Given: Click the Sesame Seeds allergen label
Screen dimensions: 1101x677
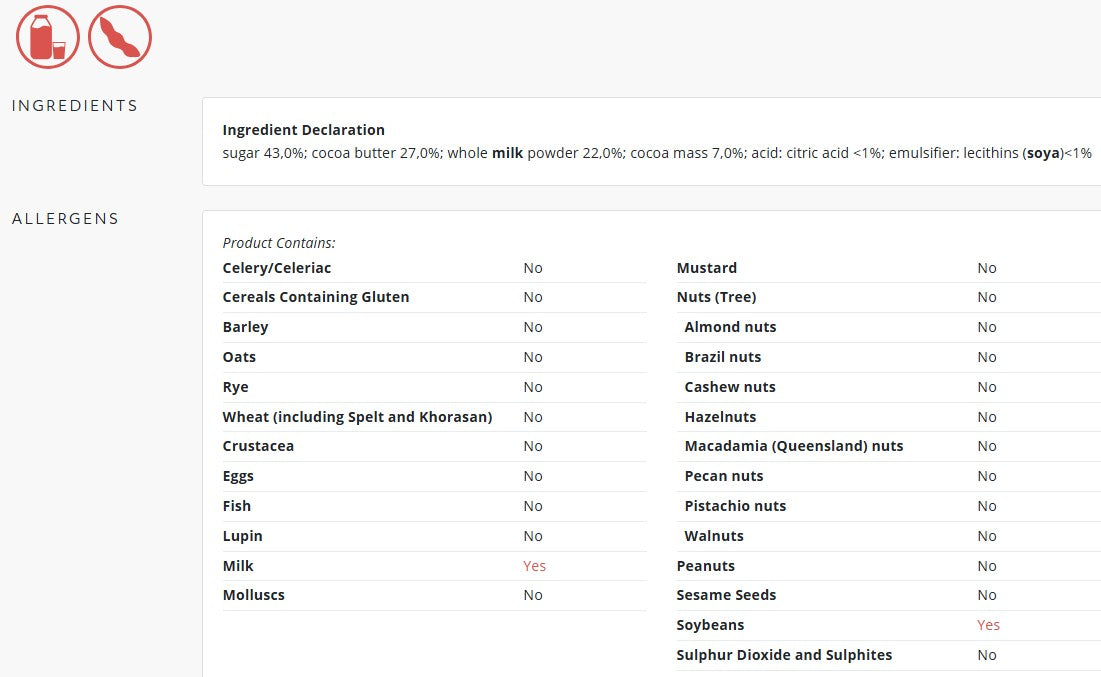Looking at the screenshot, I should (x=726, y=595).
